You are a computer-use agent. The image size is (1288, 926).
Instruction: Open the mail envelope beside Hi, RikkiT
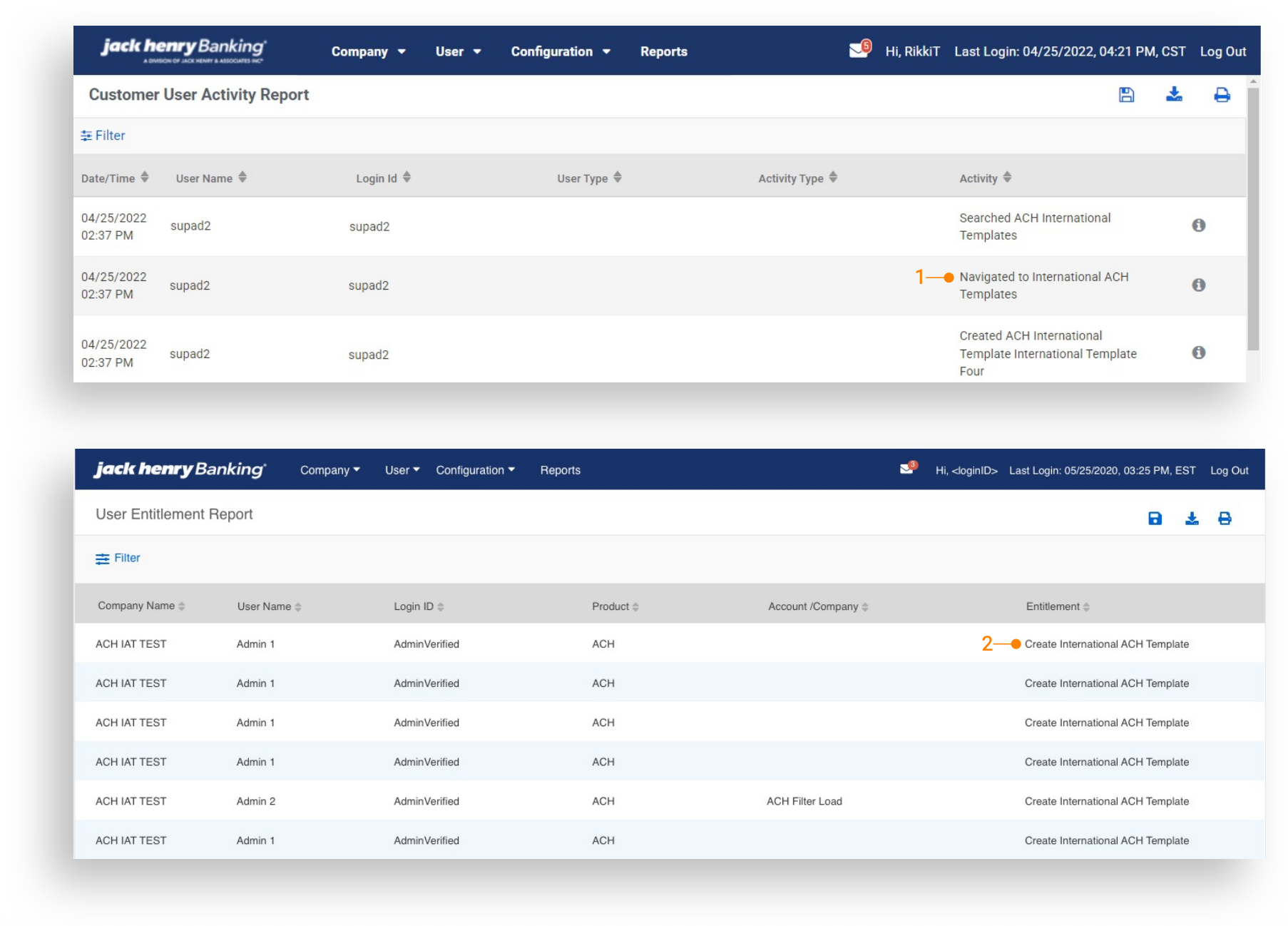pyautogui.click(x=859, y=50)
